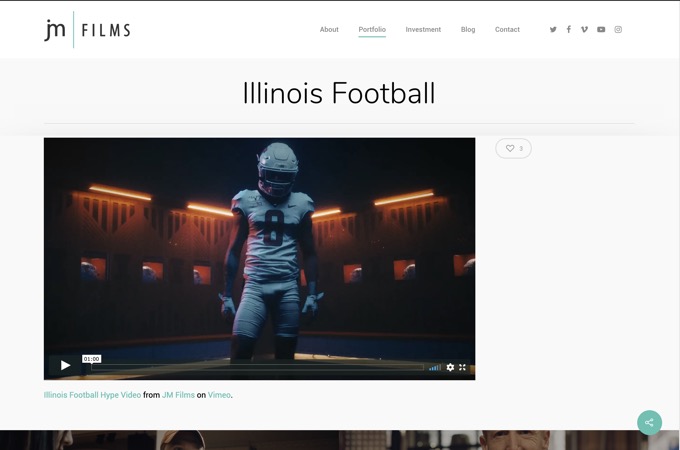Follow the Vimeo text link below video
The image size is (680, 450).
point(219,395)
